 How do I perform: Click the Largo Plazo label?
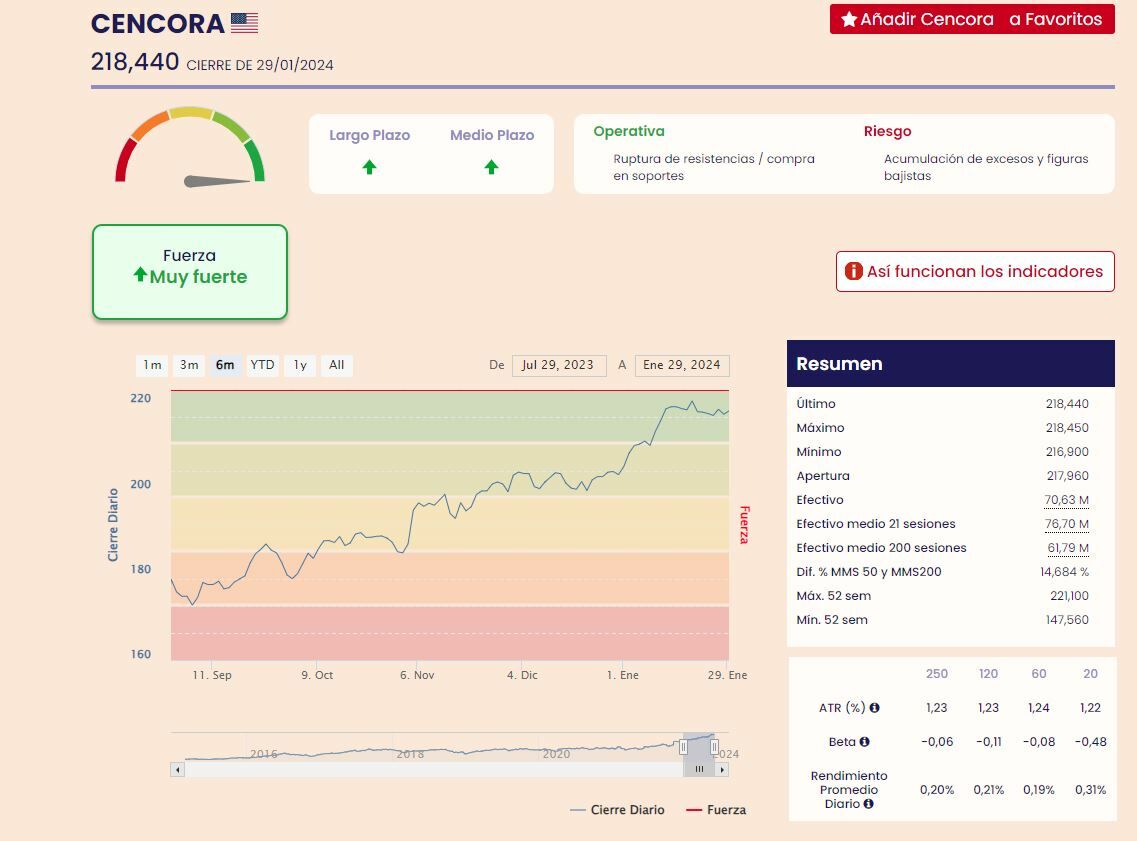370,135
